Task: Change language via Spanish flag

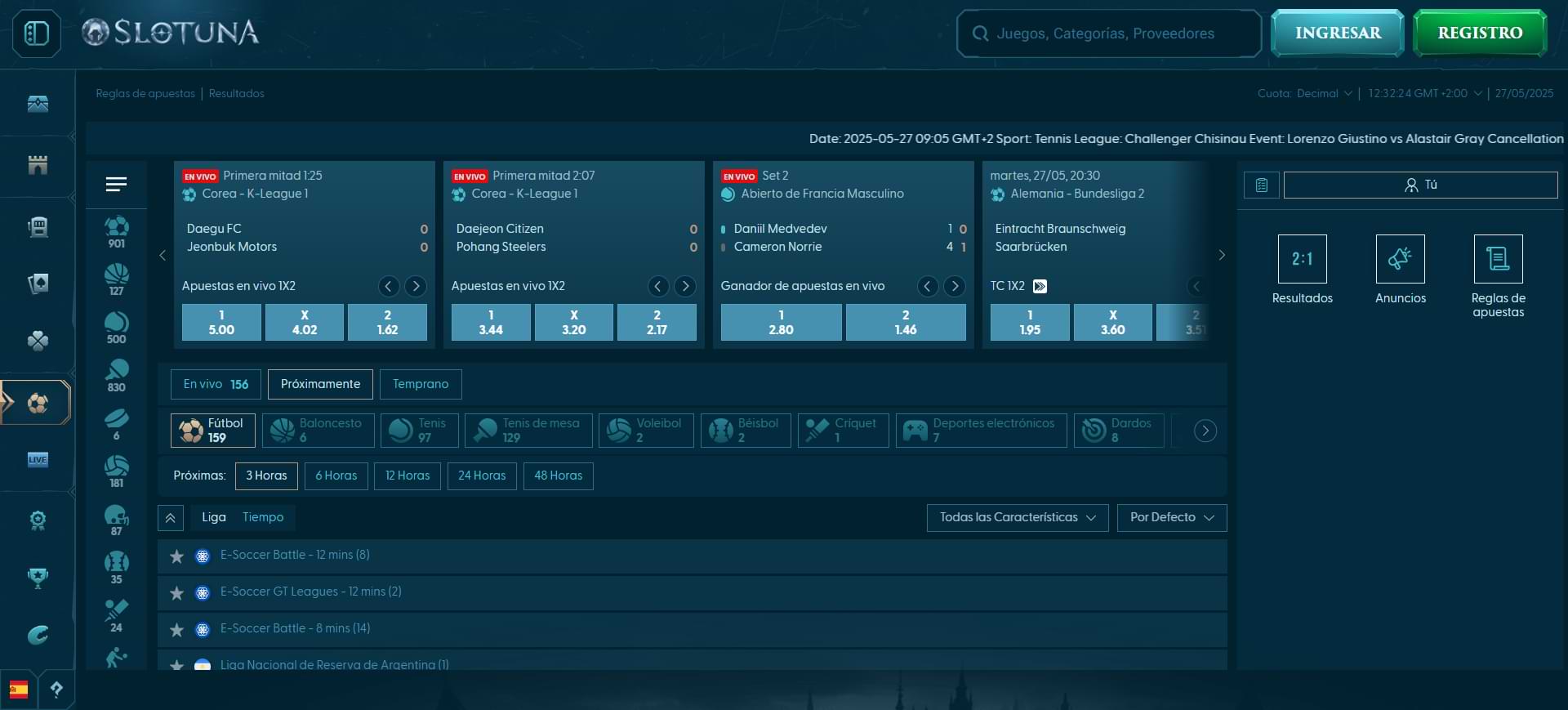Action: [x=19, y=690]
